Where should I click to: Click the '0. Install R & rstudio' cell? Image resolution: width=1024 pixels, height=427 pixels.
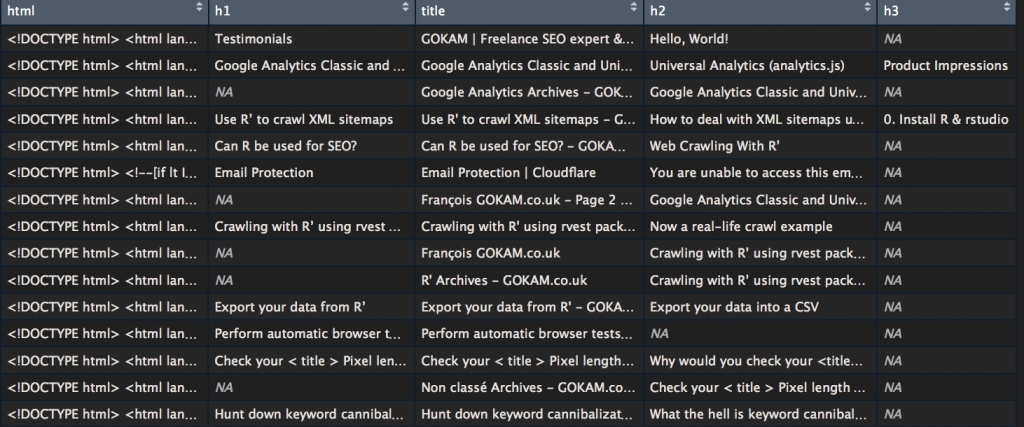point(945,119)
